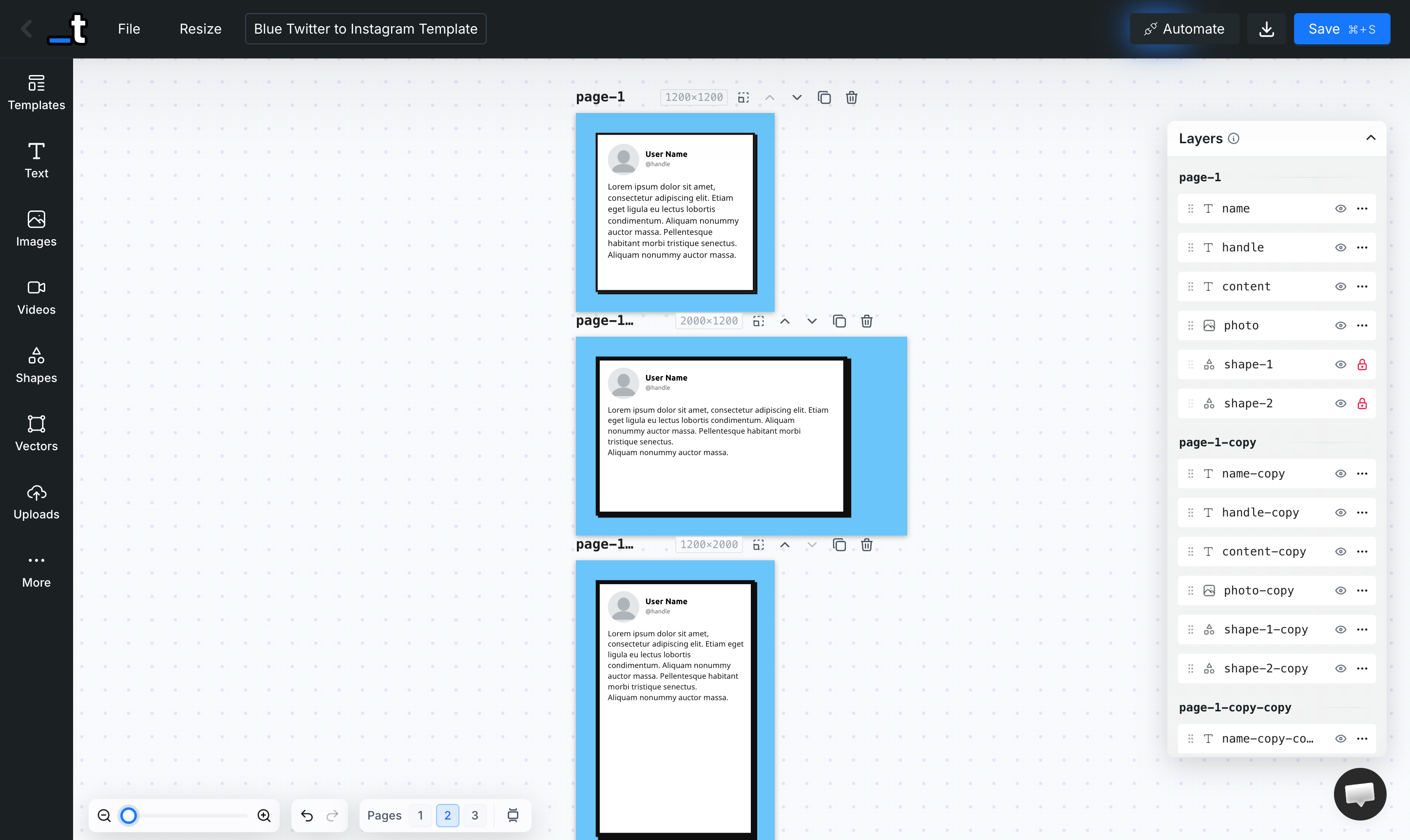
Task: Go to page 2
Action: tap(447, 815)
